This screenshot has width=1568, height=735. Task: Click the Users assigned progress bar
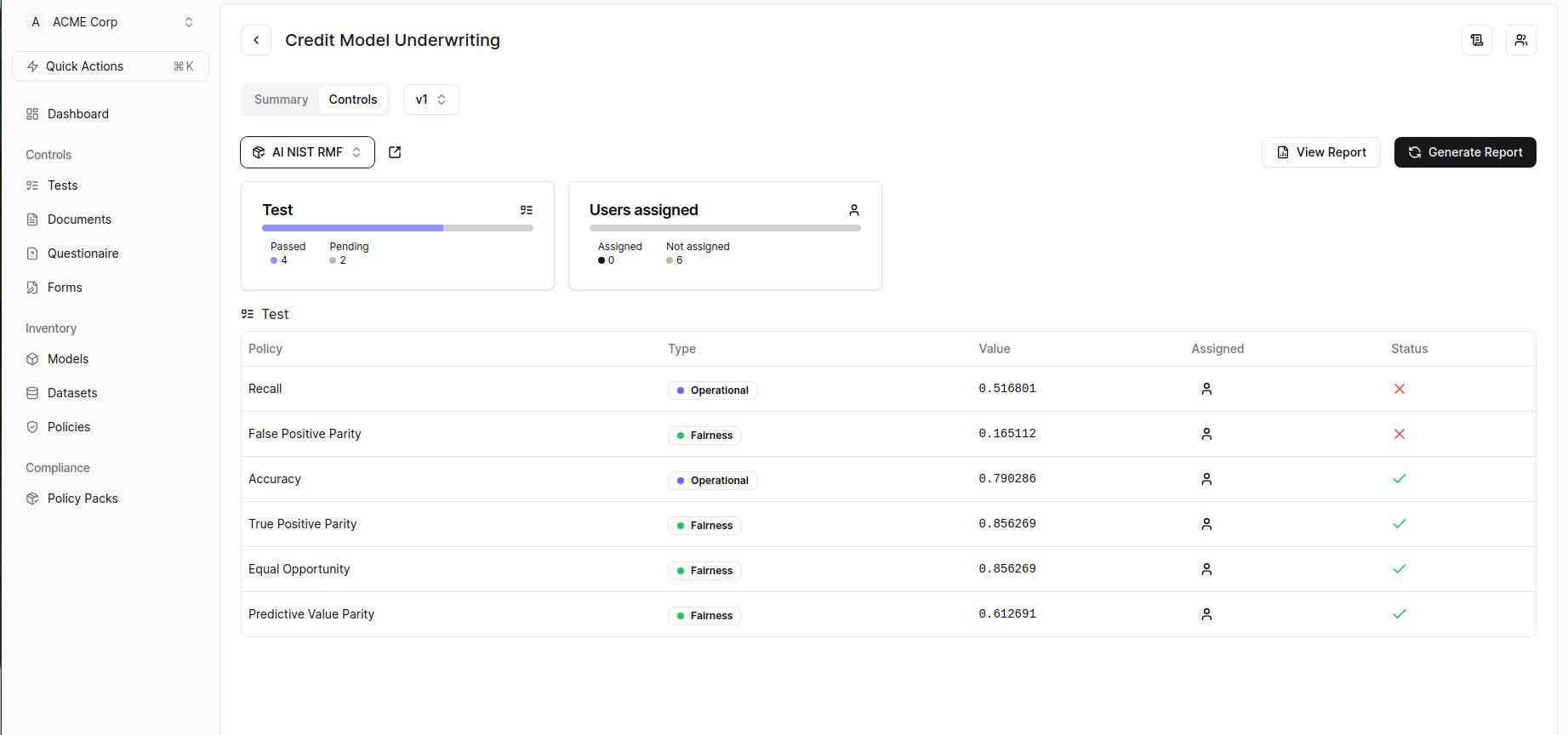point(725,228)
